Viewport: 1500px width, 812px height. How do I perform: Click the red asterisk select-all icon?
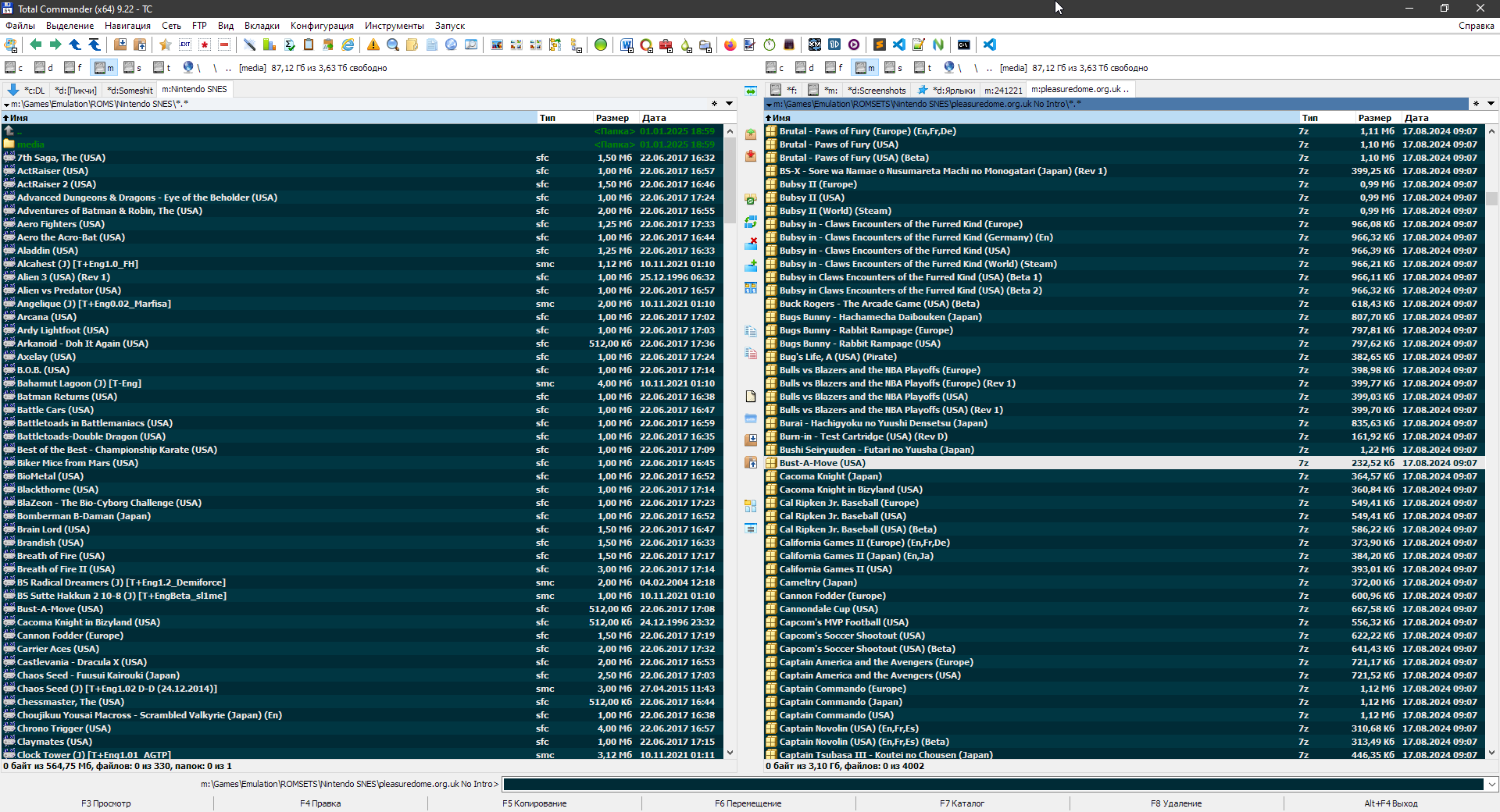205,45
